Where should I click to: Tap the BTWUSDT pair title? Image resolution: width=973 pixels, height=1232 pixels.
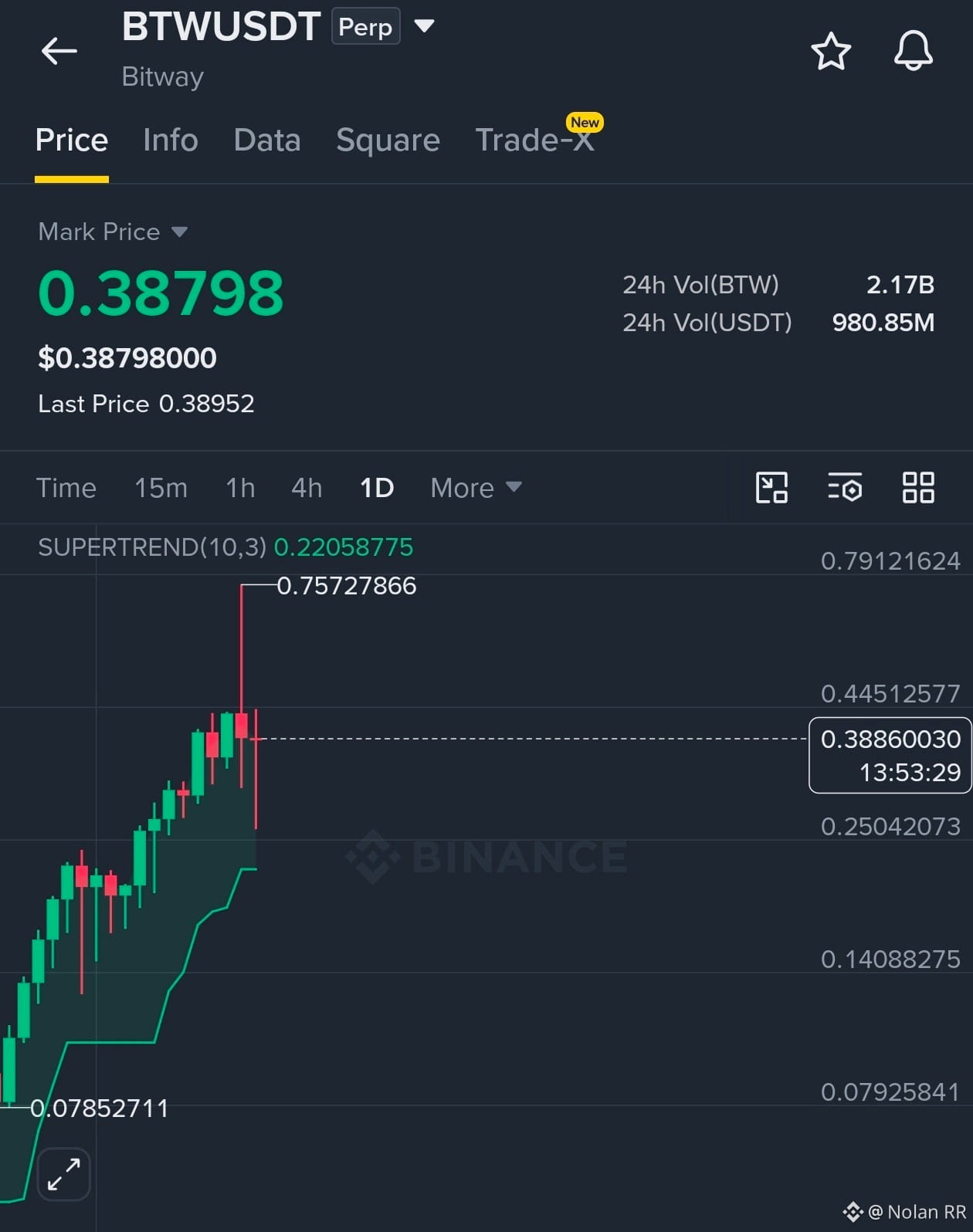[221, 26]
